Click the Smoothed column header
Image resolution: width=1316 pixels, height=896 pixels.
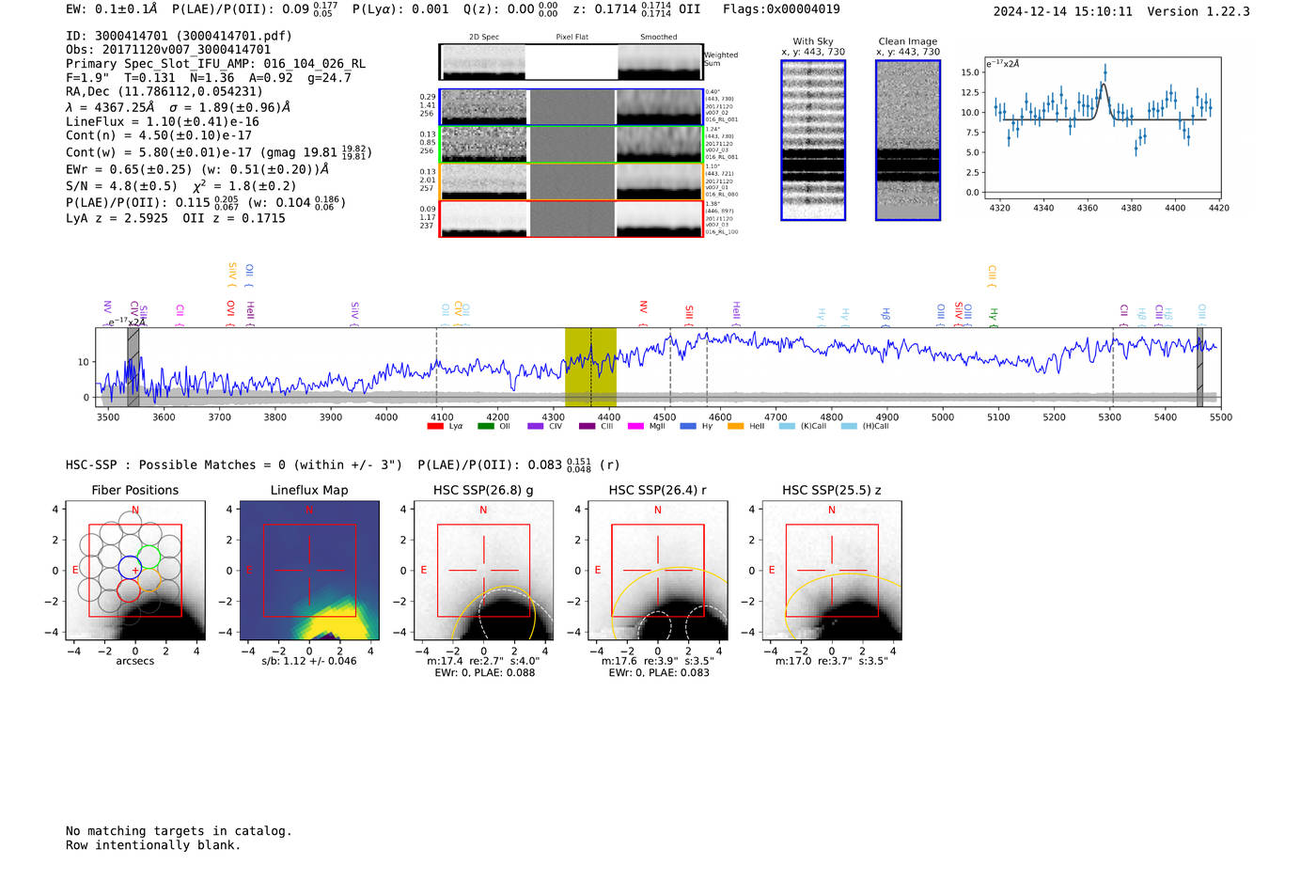(659, 38)
